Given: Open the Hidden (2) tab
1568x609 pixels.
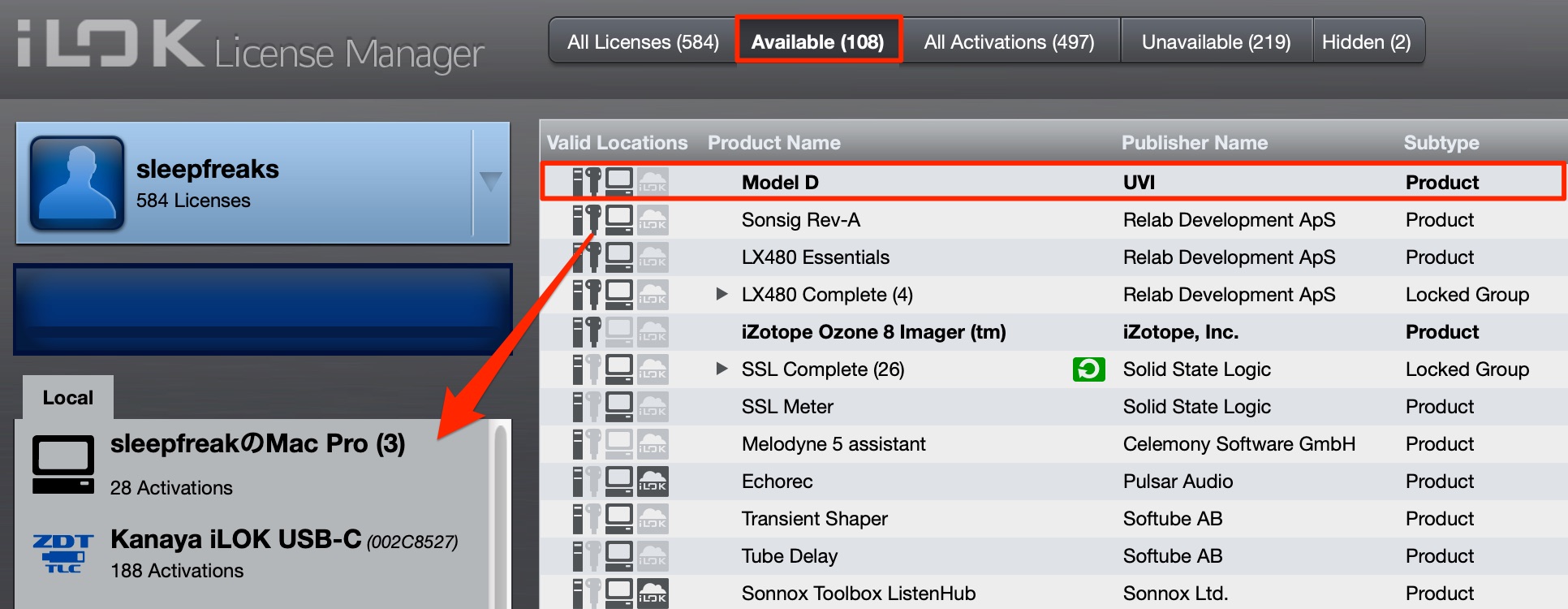Looking at the screenshot, I should (x=1368, y=41).
